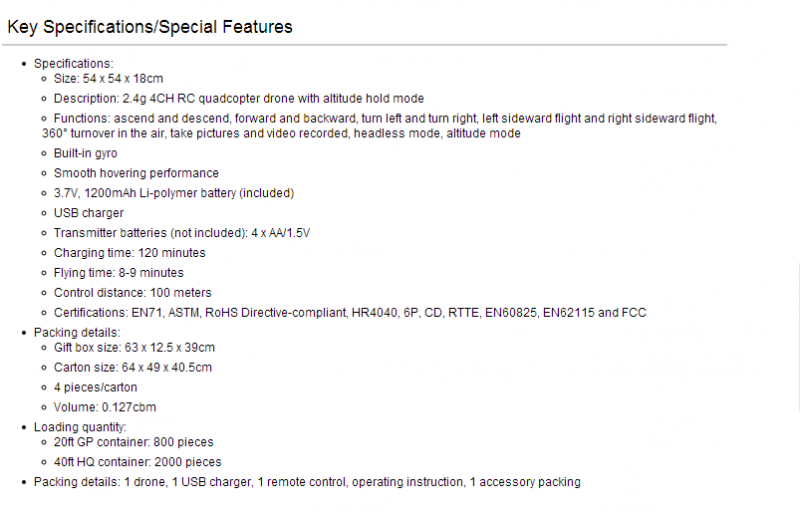Image resolution: width=800 pixels, height=513 pixels.
Task: Click the Functions ascend and descend text
Action: (380, 126)
